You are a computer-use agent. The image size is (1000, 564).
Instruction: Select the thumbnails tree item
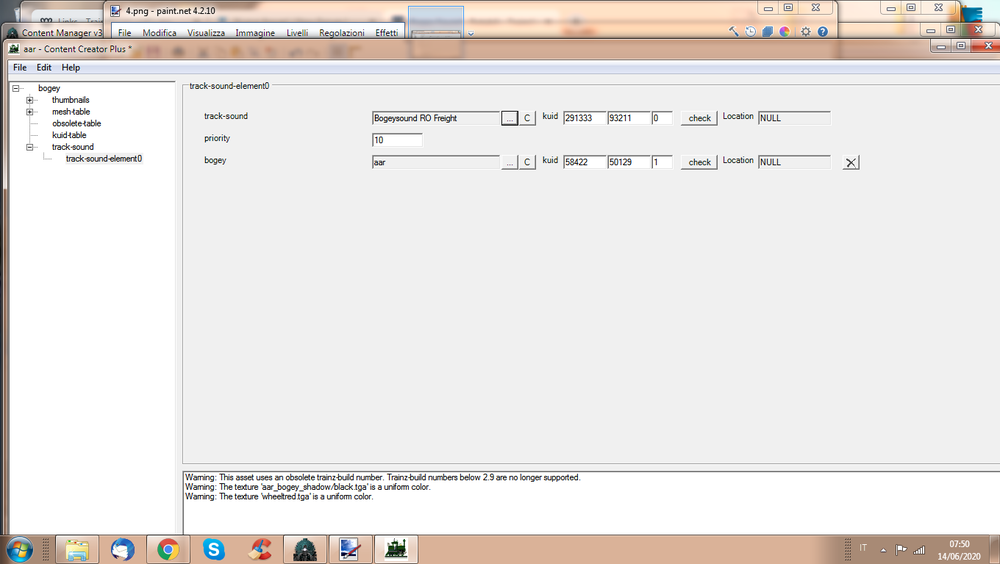(x=71, y=100)
